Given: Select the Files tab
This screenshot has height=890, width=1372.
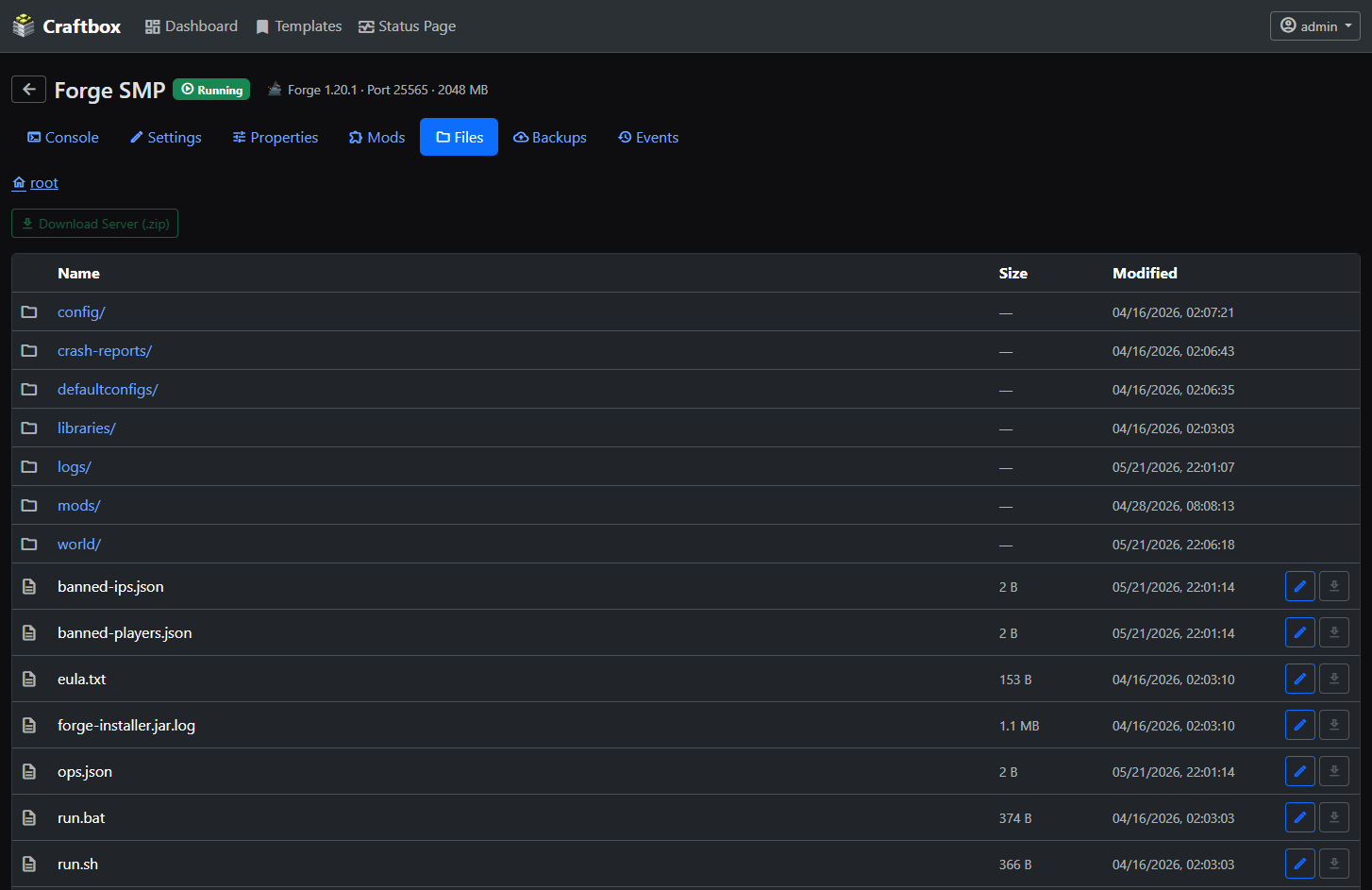Looking at the screenshot, I should 460,138.
